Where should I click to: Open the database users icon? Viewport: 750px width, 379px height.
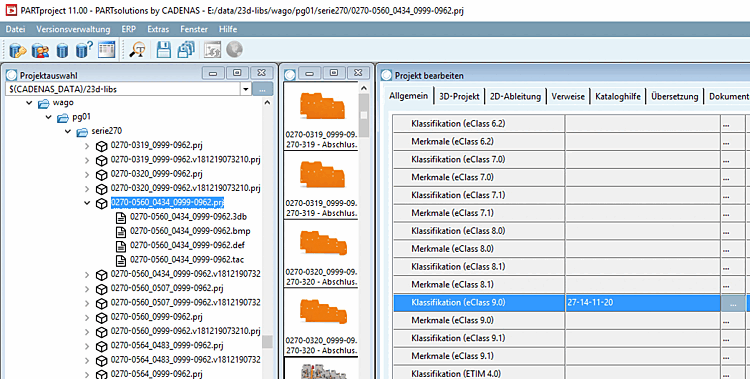[40, 50]
